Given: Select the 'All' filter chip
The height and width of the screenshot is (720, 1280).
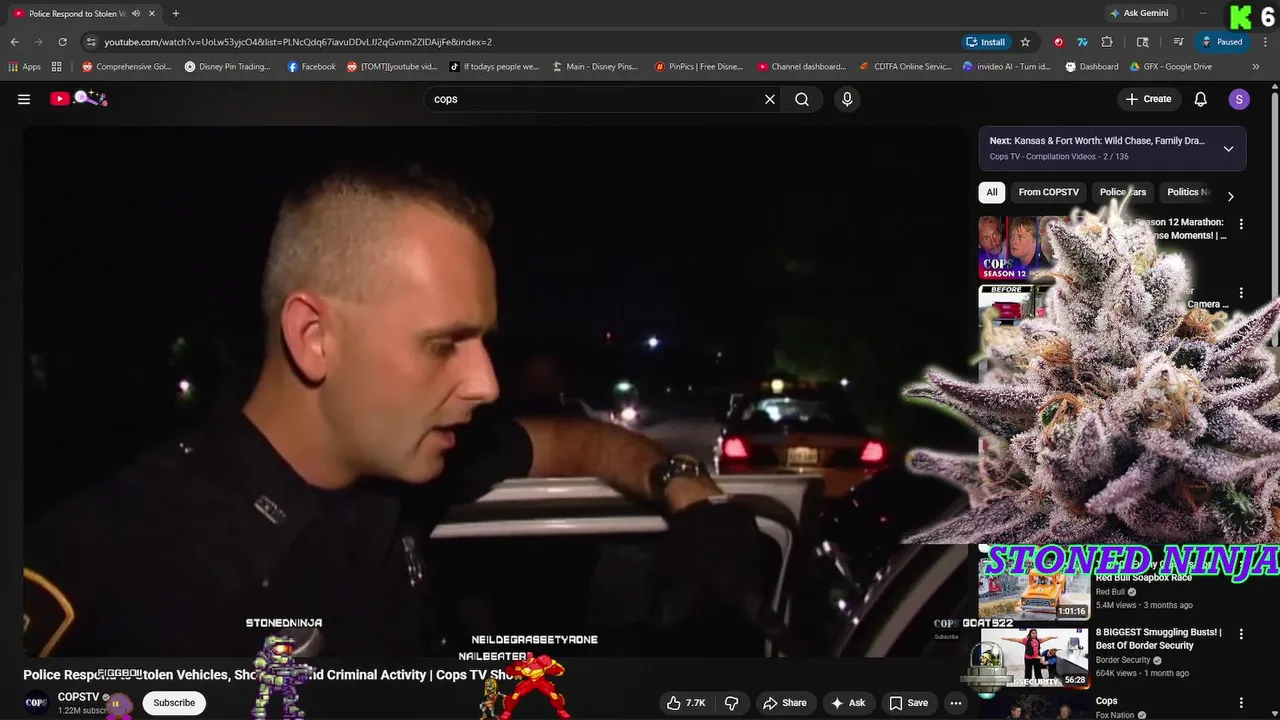Looking at the screenshot, I should (x=992, y=192).
